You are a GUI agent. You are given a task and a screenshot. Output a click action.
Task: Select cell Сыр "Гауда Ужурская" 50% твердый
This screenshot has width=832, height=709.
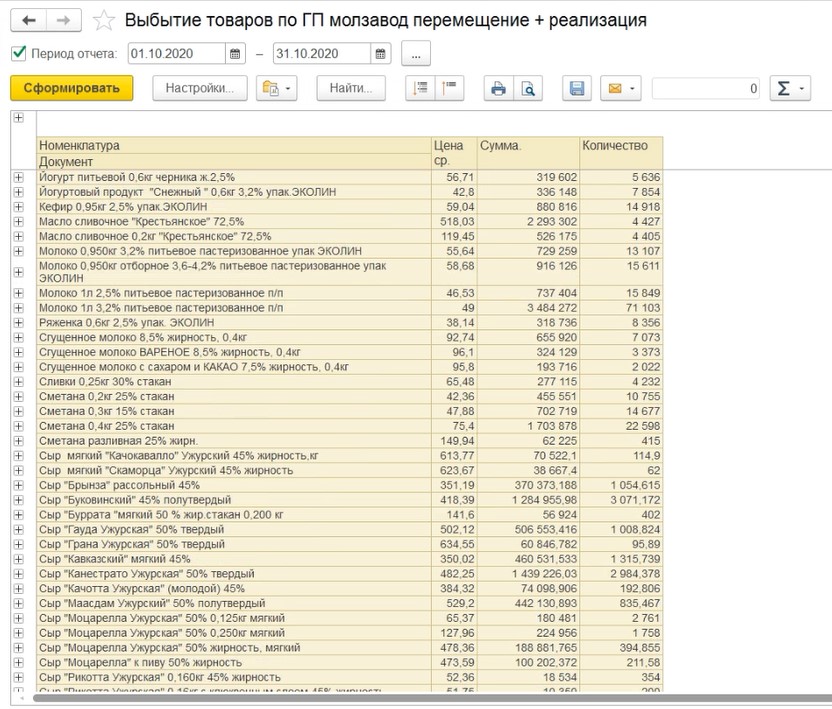[234, 530]
